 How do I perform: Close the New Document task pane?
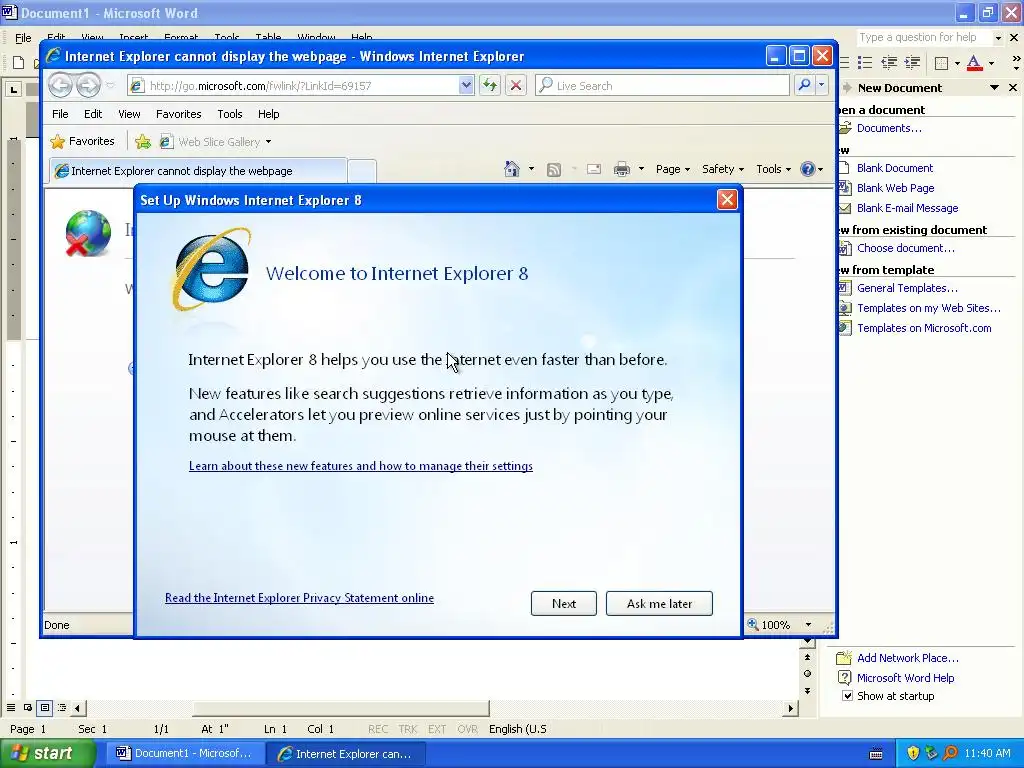[1013, 88]
